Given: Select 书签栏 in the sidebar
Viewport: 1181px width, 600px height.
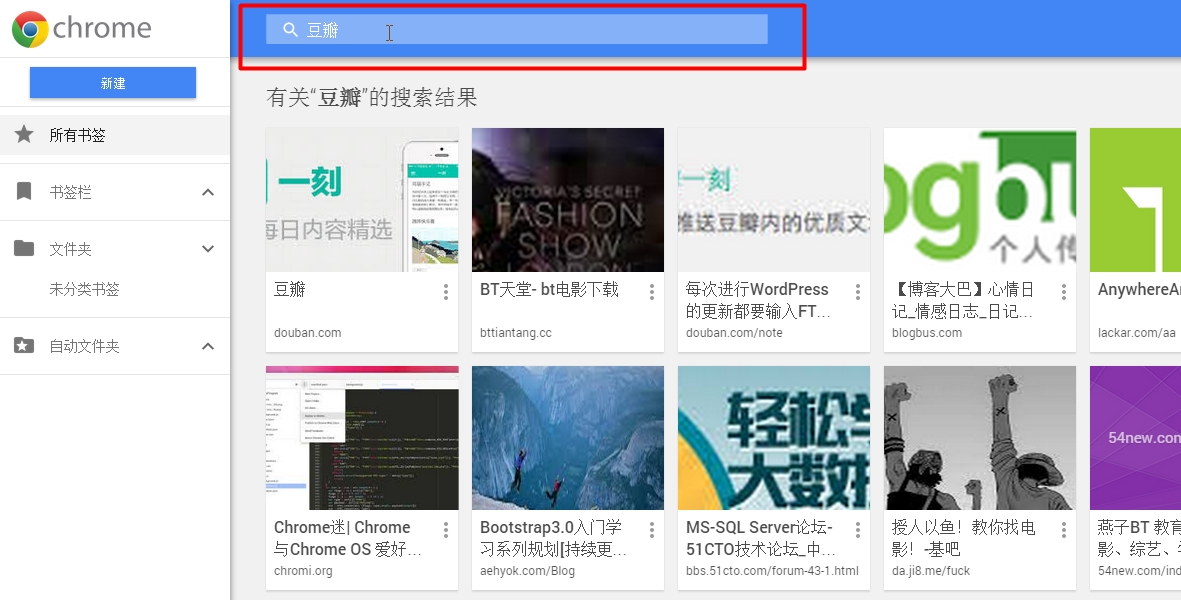Looking at the screenshot, I should [114, 192].
